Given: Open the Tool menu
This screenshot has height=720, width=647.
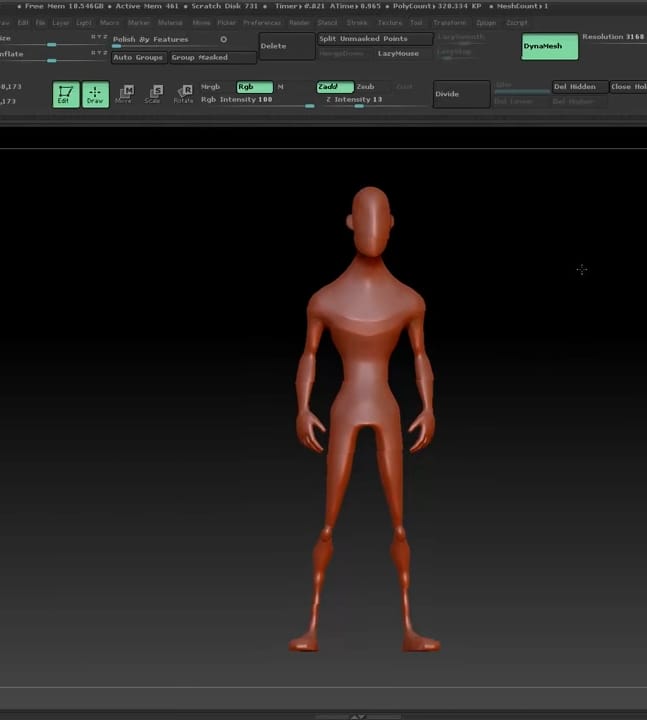Looking at the screenshot, I should click(x=416, y=22).
